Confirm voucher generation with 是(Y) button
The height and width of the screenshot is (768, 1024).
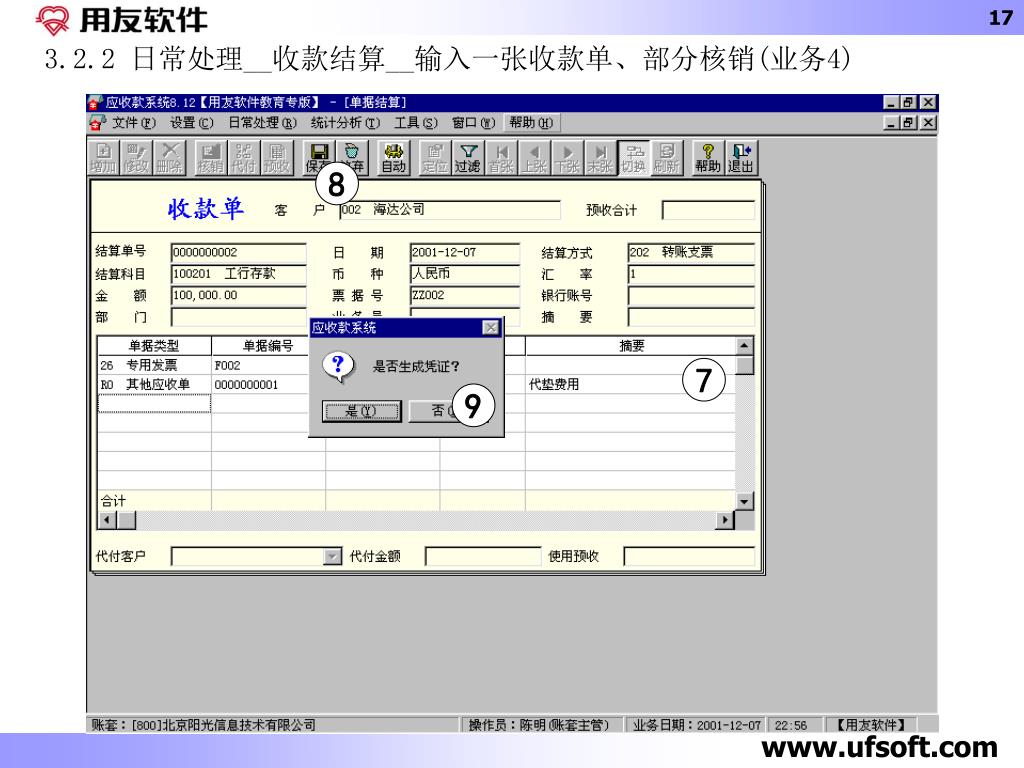click(362, 411)
